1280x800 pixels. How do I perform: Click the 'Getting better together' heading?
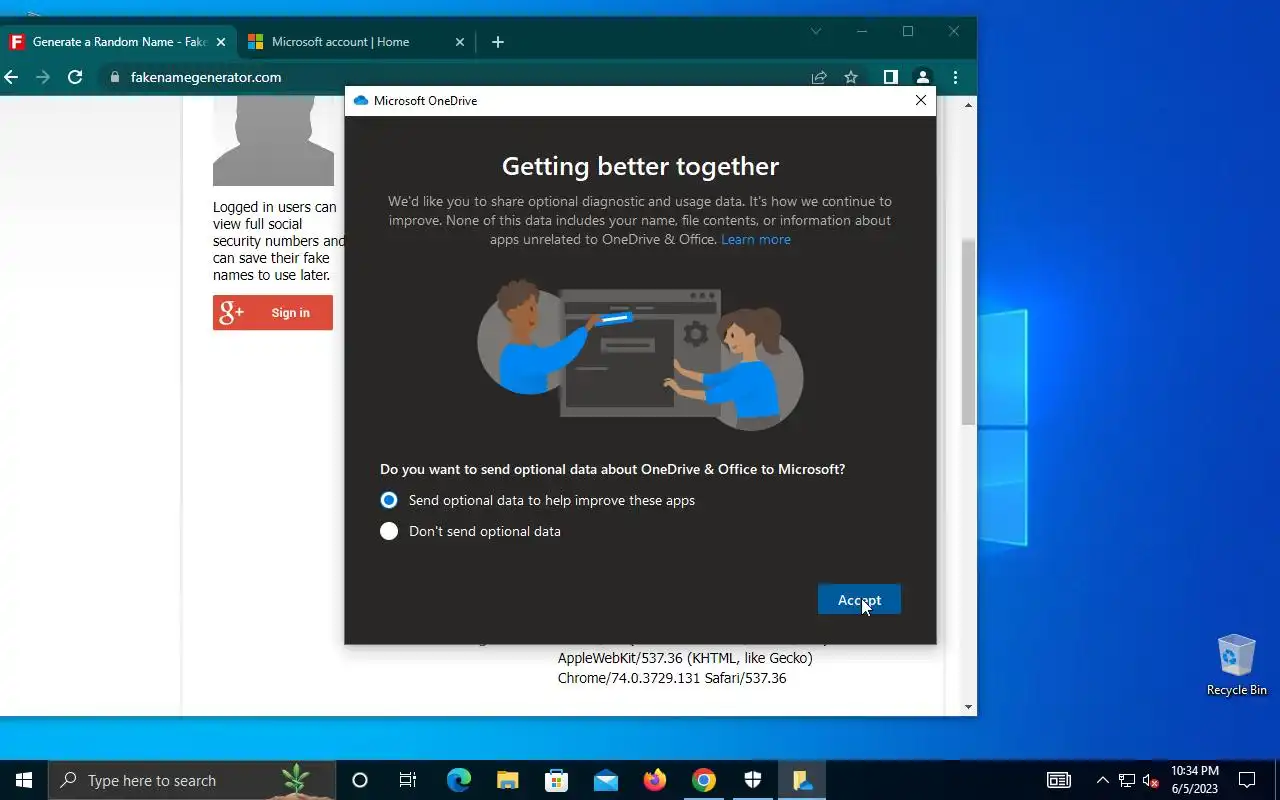(x=640, y=166)
